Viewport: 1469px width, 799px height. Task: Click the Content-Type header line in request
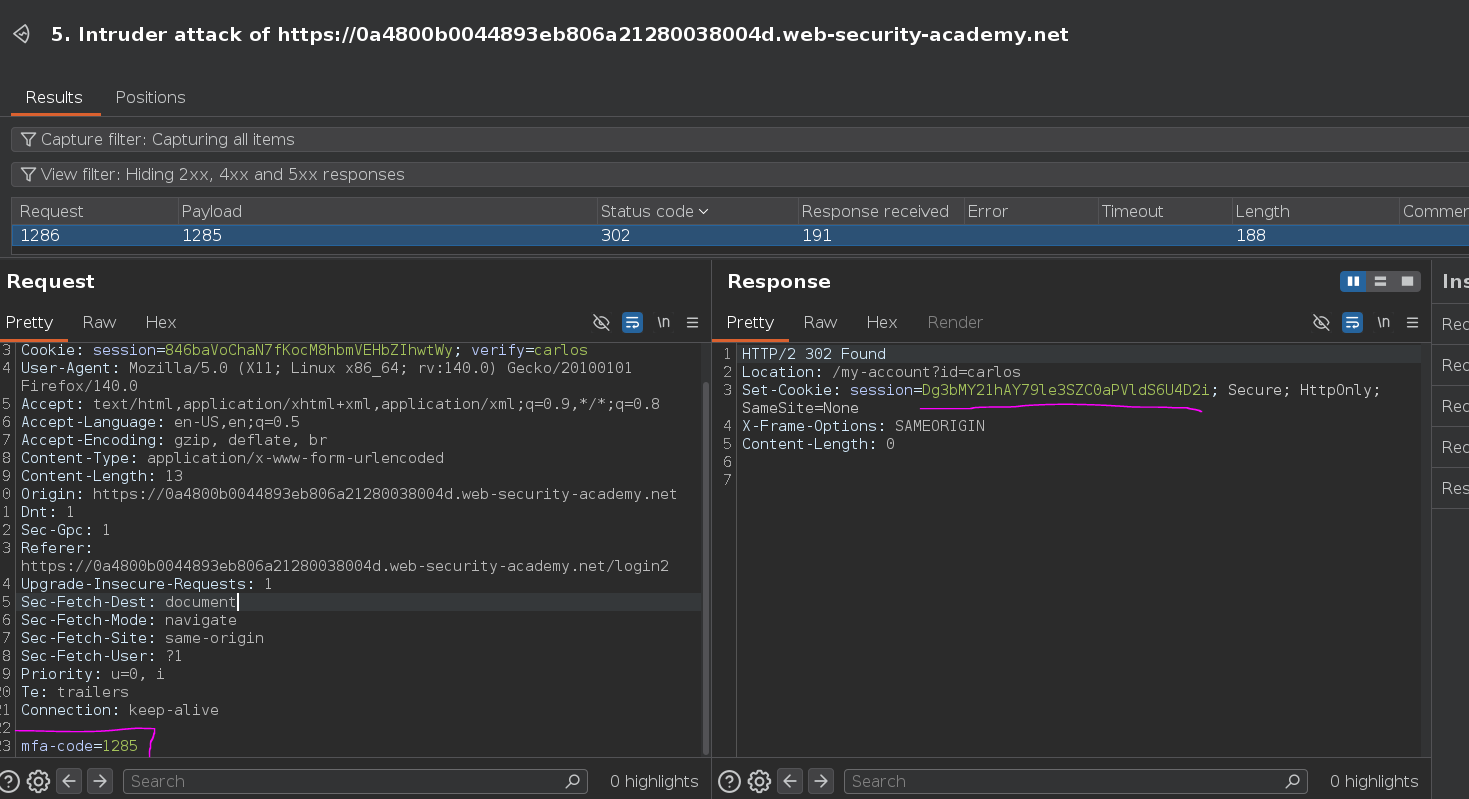point(232,458)
